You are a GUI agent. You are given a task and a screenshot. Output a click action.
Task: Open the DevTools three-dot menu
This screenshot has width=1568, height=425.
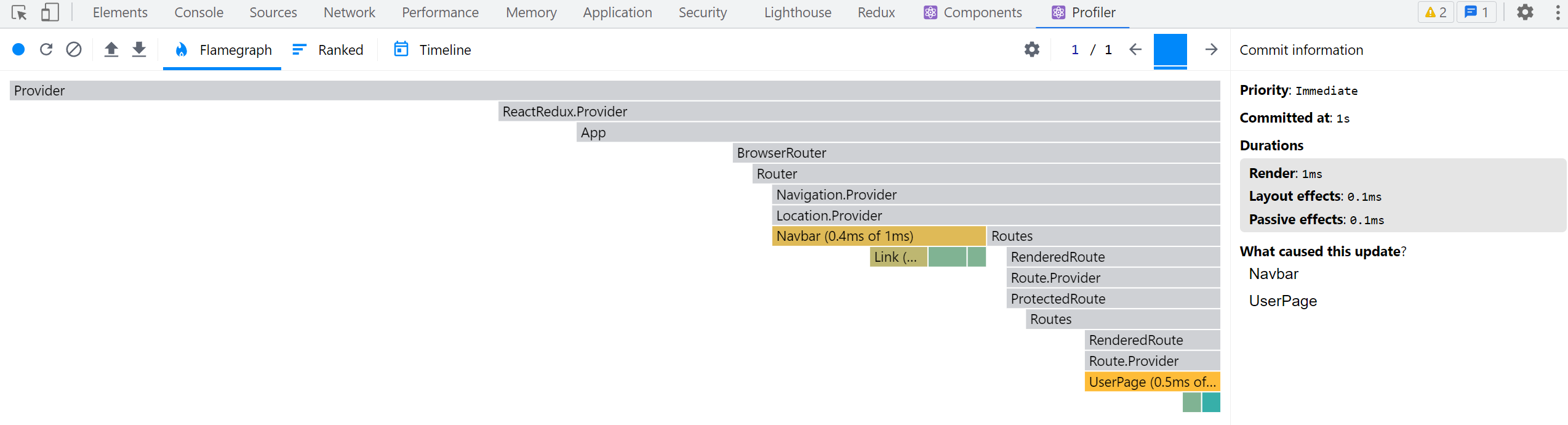pyautogui.click(x=1558, y=12)
